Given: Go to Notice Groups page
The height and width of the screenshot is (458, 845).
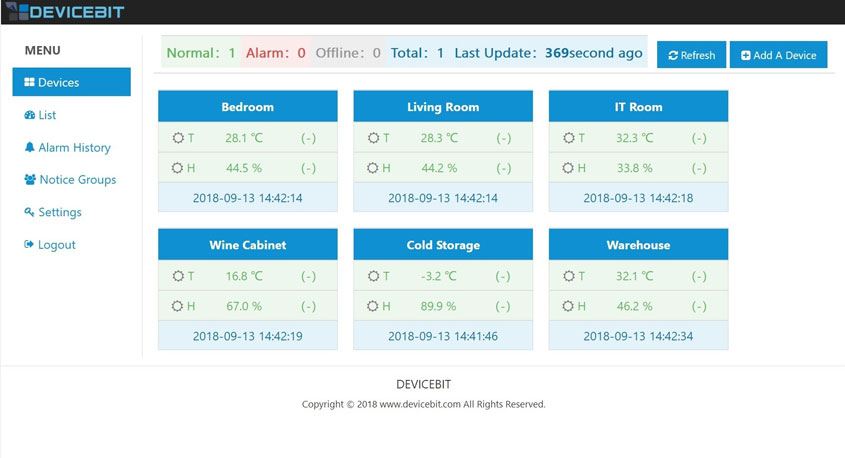Looking at the screenshot, I should coord(70,180).
